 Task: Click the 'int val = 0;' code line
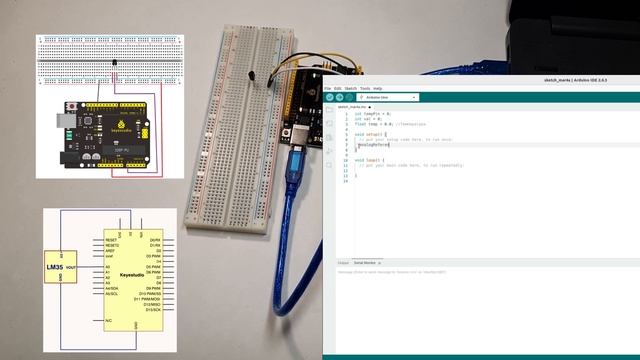(368, 119)
